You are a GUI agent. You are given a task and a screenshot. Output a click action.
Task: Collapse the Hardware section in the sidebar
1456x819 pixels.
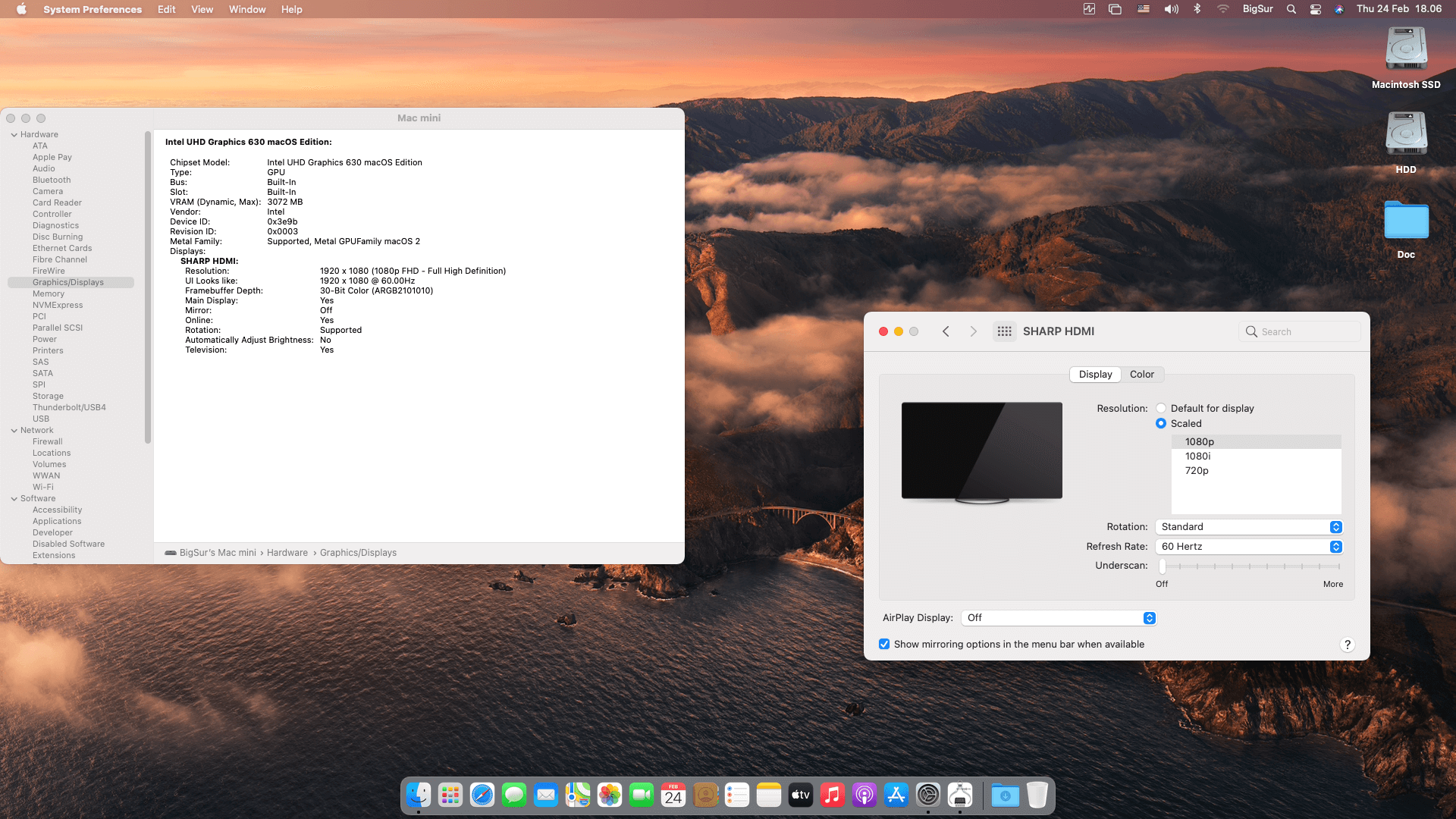click(14, 134)
